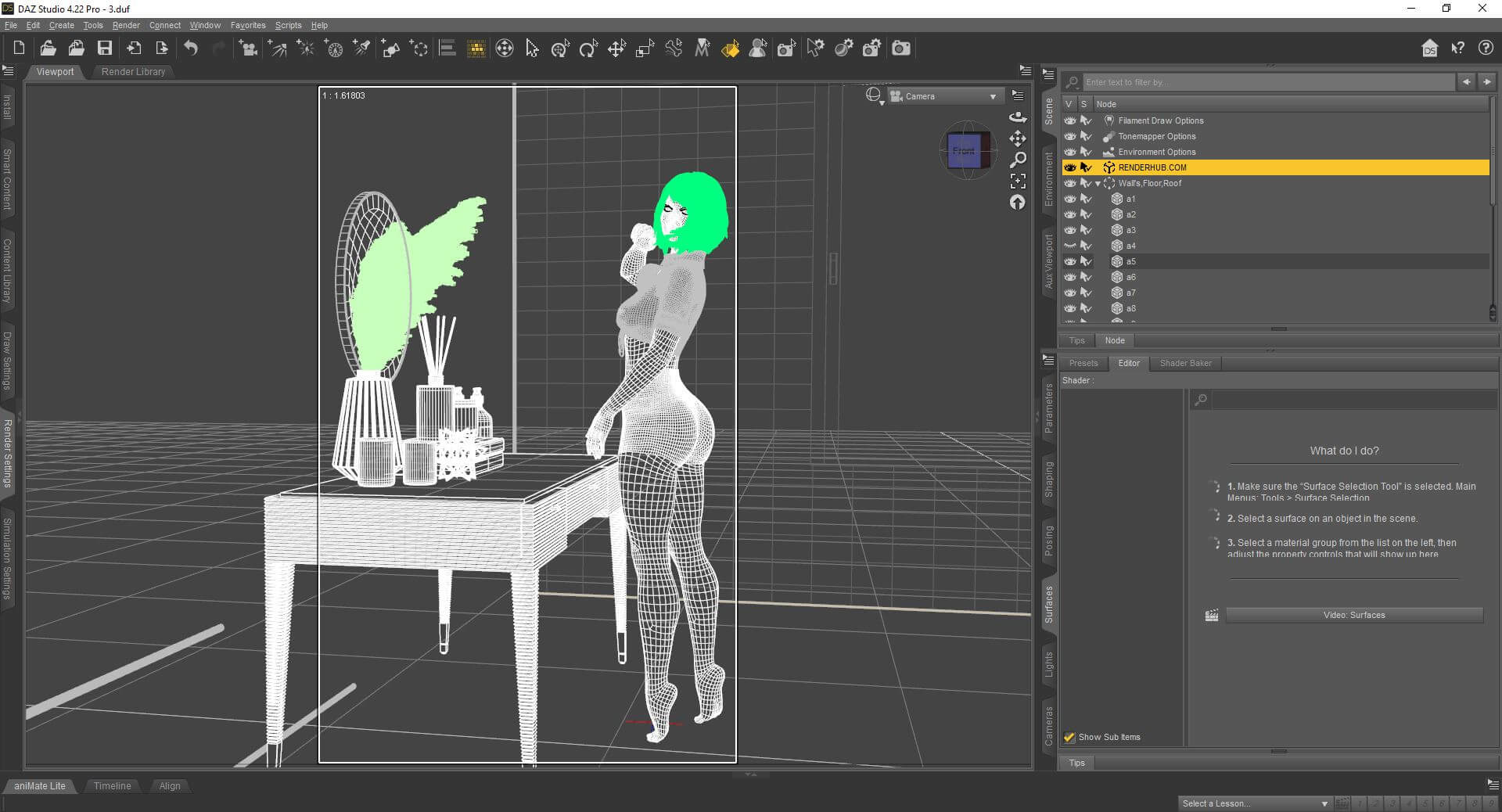The image size is (1502, 812).
Task: Activate the Surface Selection tool
Action: point(730,49)
